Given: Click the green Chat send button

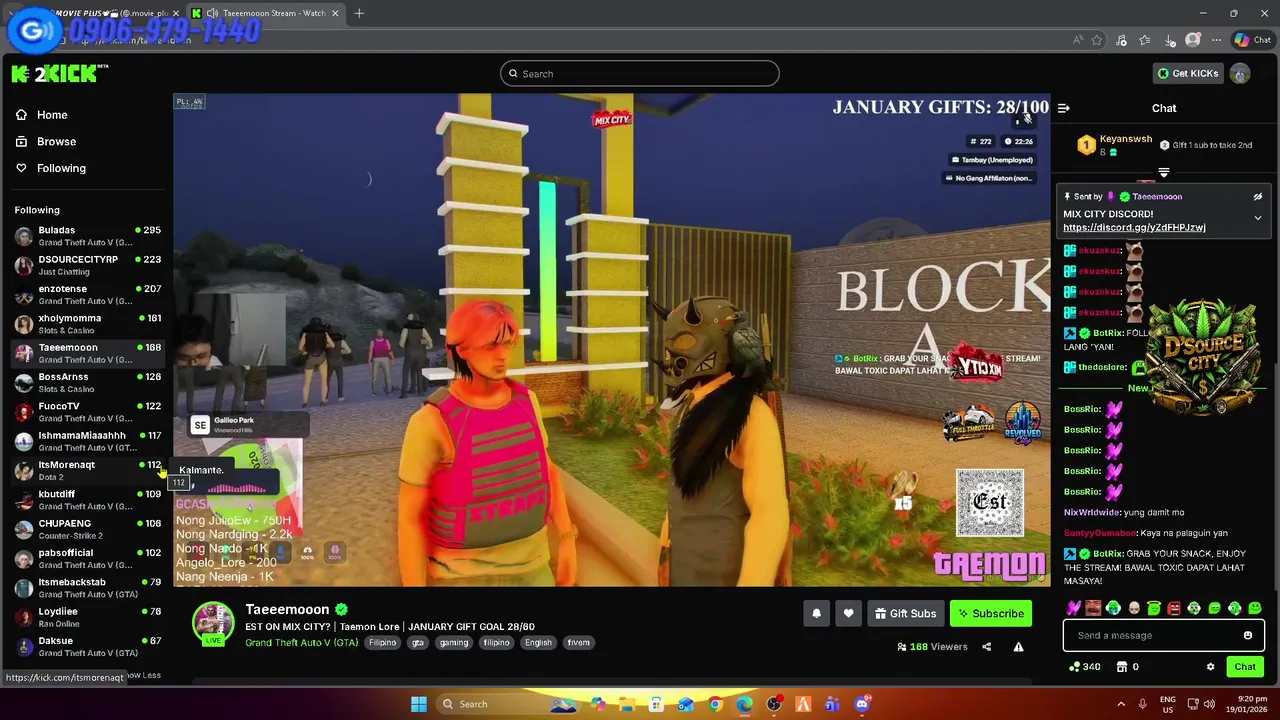Looking at the screenshot, I should (x=1245, y=667).
